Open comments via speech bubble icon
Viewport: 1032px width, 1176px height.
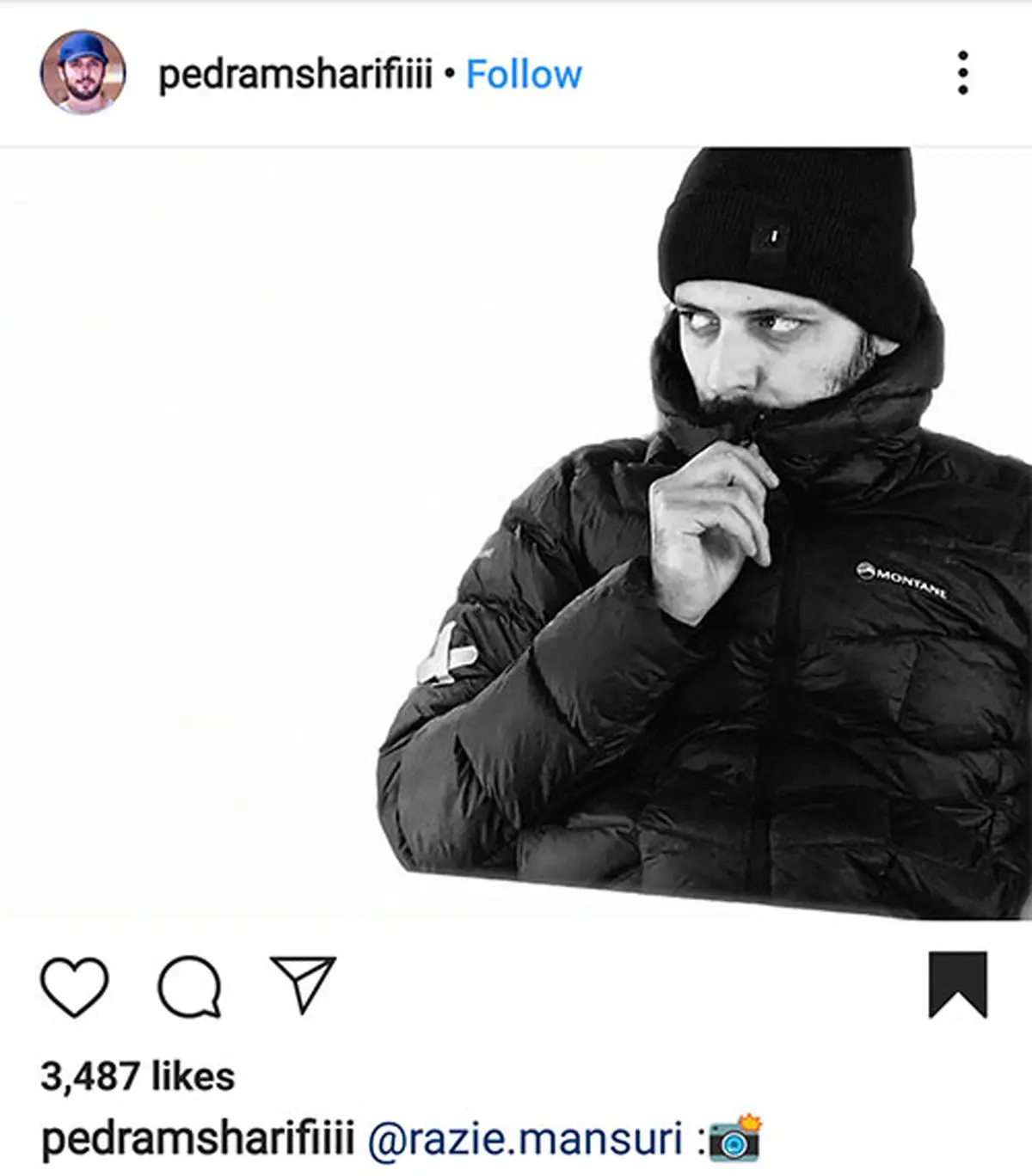(x=190, y=986)
